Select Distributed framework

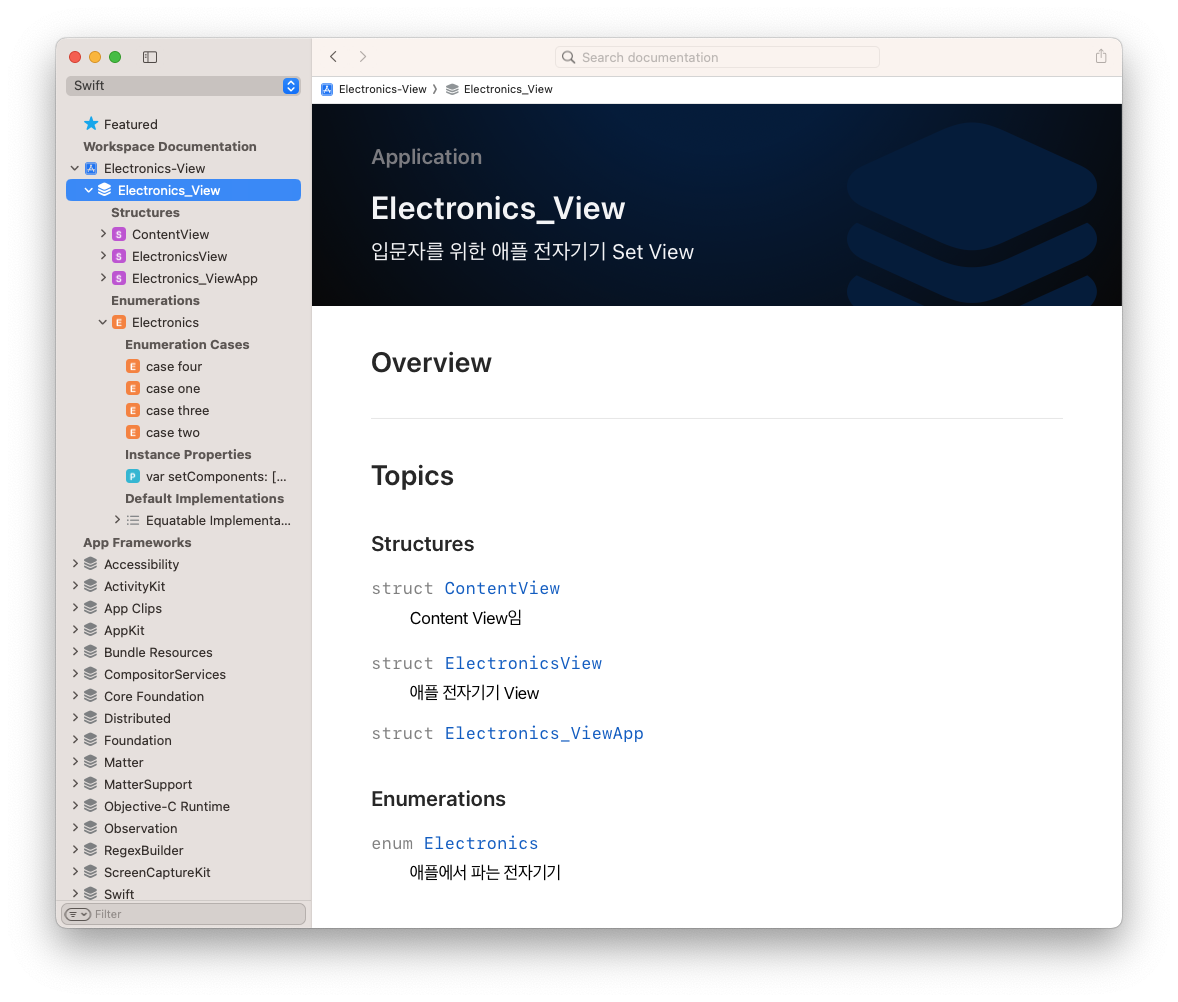pos(137,718)
